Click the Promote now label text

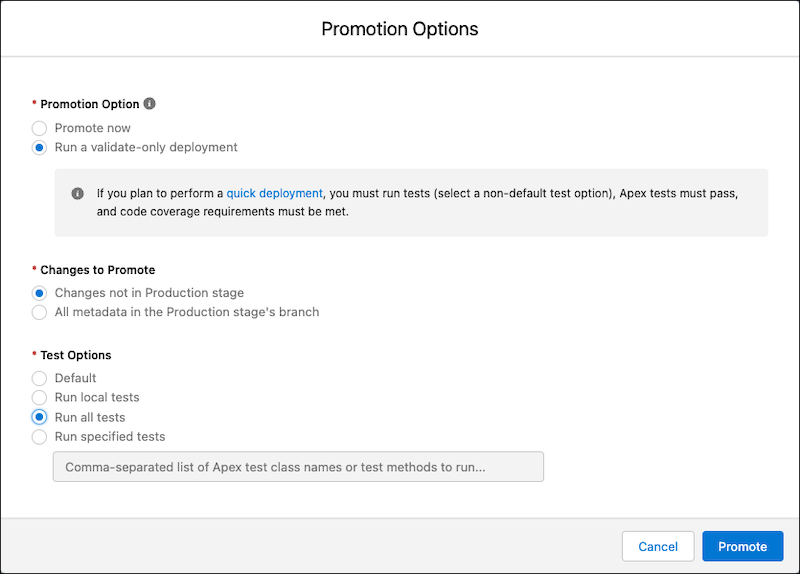click(92, 128)
